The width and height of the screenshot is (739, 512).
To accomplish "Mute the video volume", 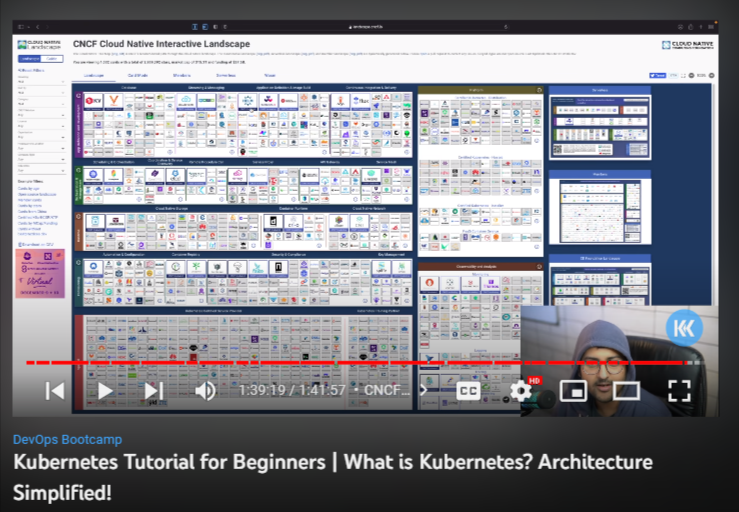I will point(205,391).
